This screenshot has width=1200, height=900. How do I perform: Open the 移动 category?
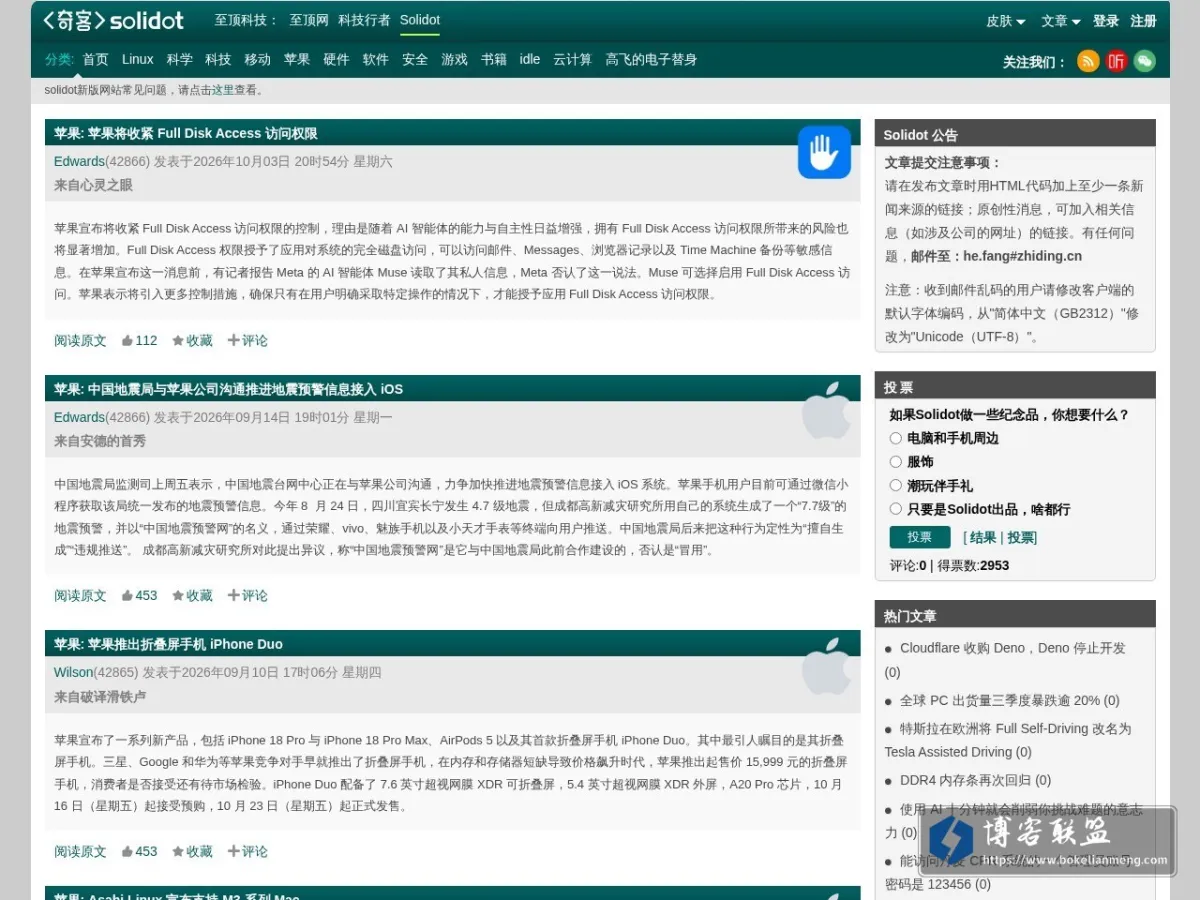(x=258, y=59)
